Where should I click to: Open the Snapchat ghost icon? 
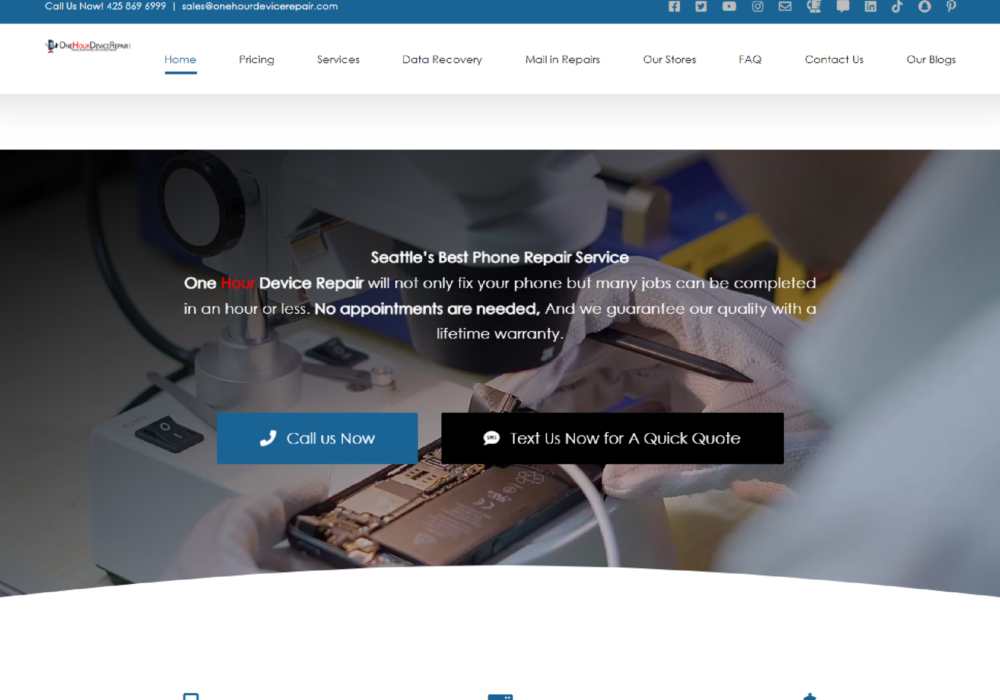[924, 6]
